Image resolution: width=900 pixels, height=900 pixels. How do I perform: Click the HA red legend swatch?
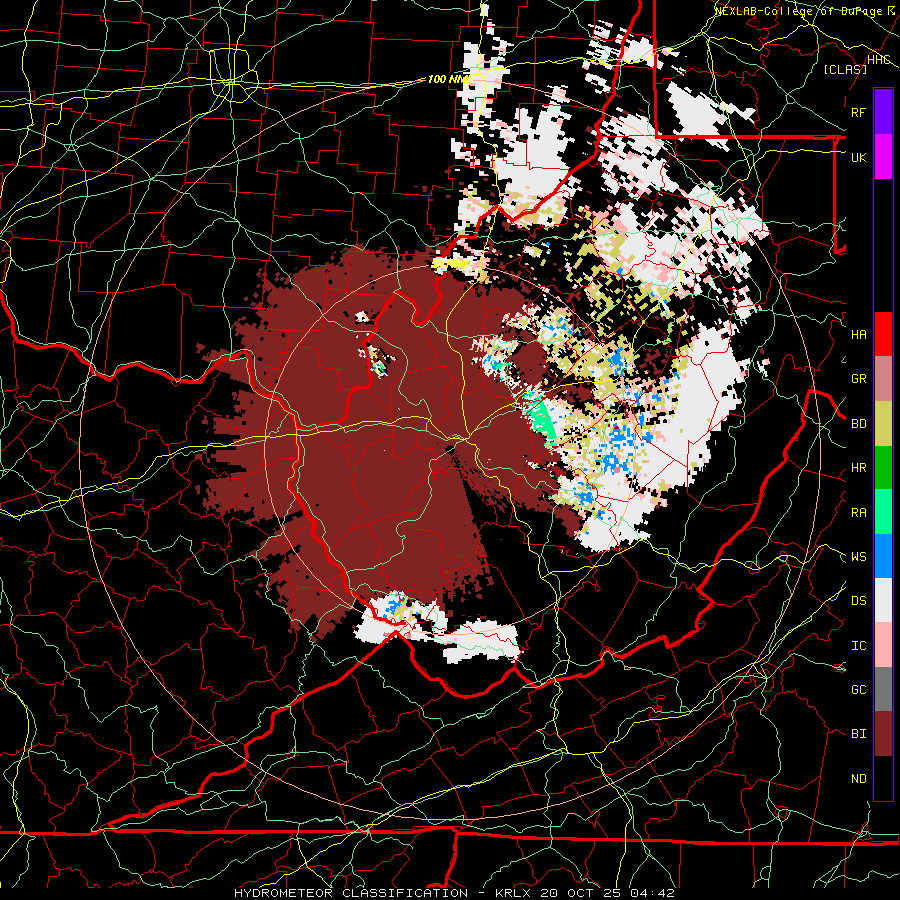tap(883, 334)
